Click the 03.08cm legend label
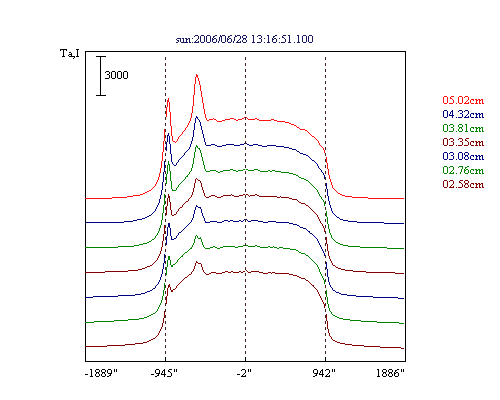The image size is (500, 400). [x=463, y=156]
